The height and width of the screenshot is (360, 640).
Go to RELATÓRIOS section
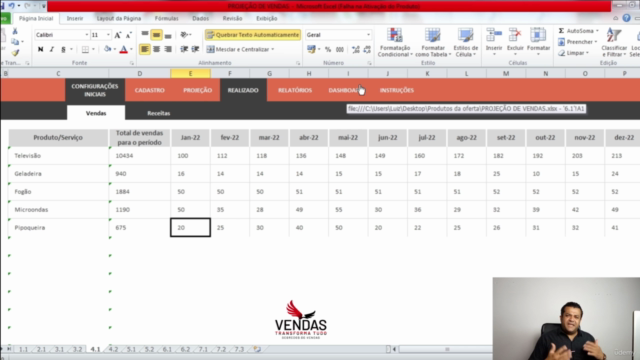[295, 90]
